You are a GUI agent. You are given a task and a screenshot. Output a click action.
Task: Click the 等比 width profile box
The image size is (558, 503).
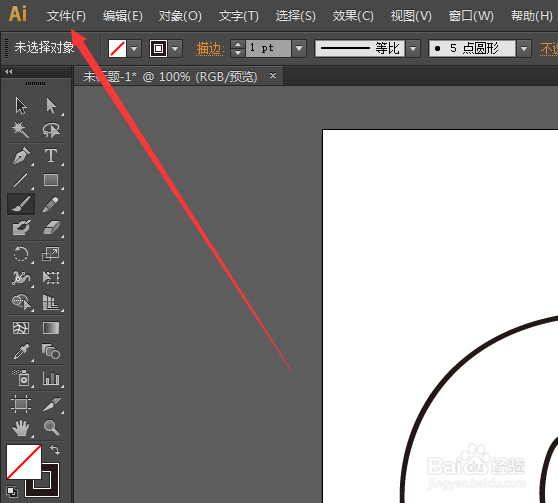pyautogui.click(x=360, y=48)
